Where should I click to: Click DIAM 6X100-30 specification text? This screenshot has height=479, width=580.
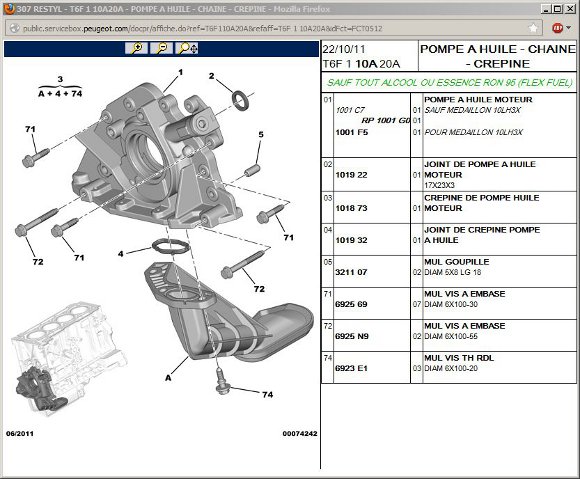tap(451, 304)
